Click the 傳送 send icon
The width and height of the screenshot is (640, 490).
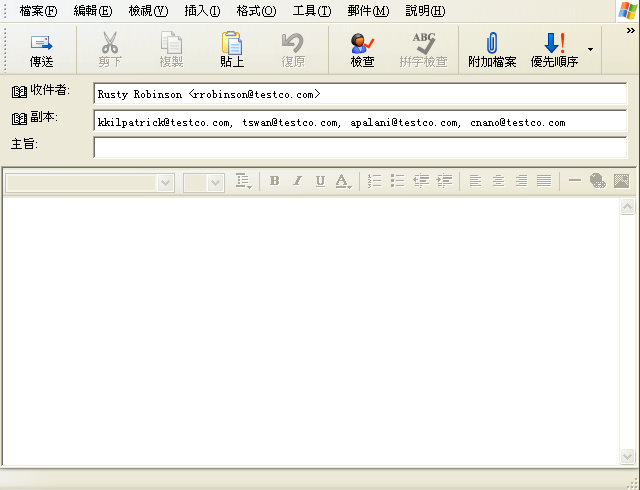[41, 43]
